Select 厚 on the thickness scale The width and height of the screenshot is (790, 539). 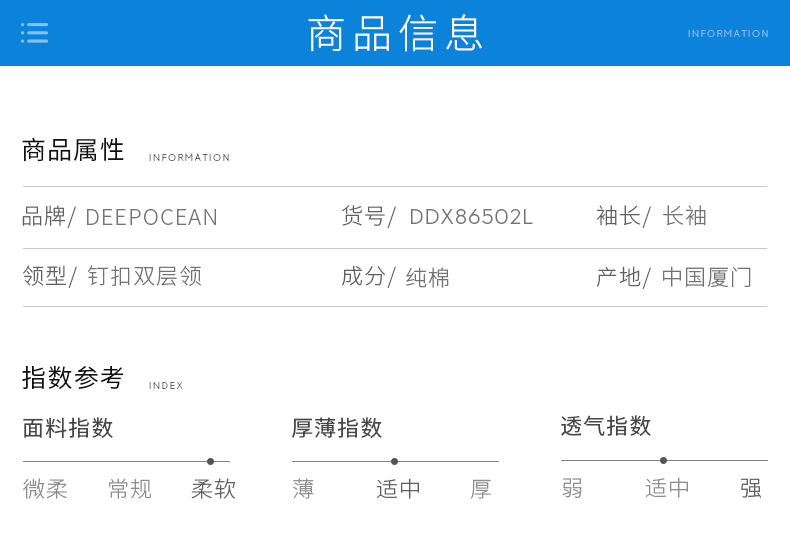tap(481, 489)
